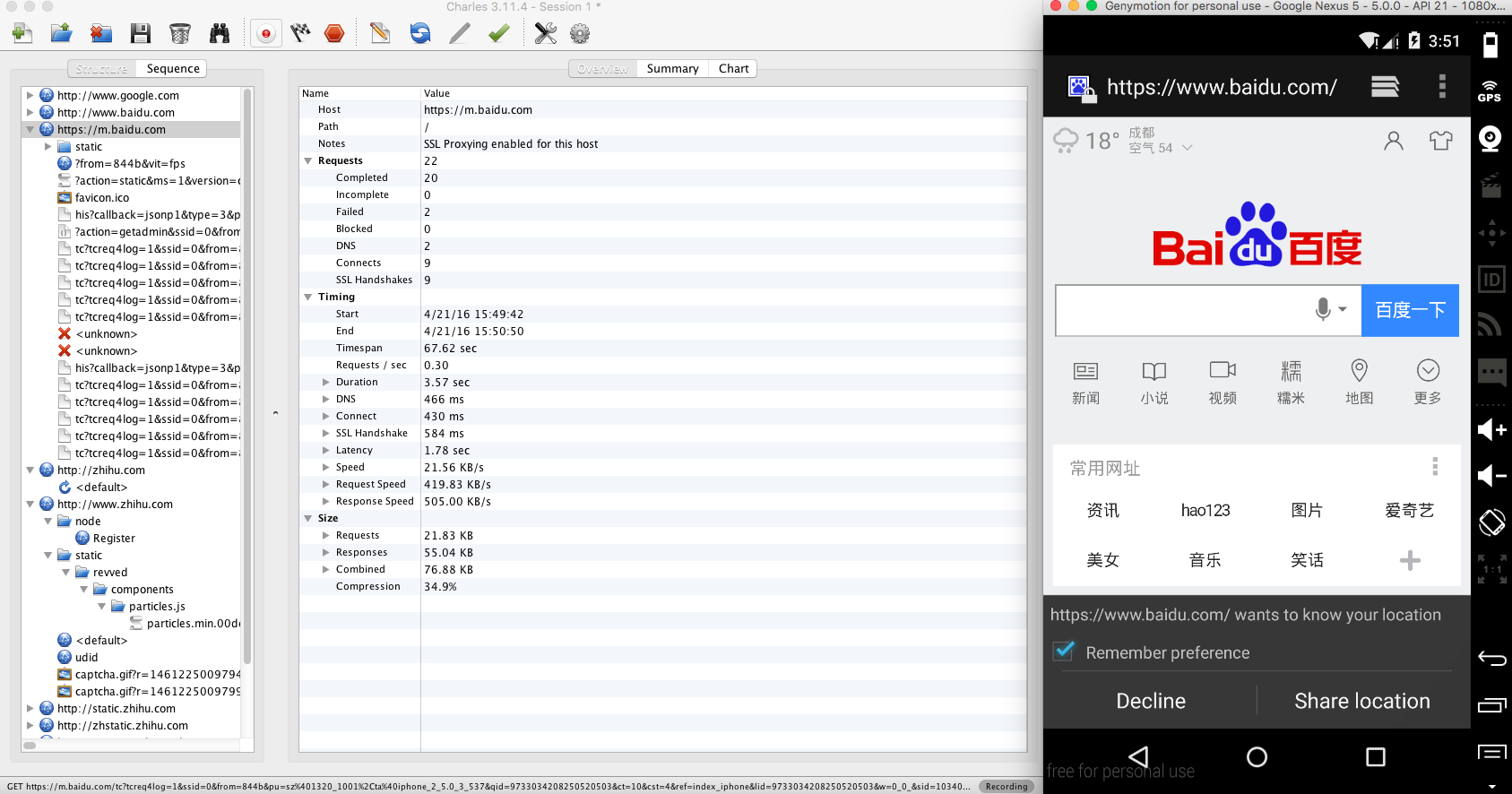Screen dimensions: 1512x794
Task: Click the 百度一下 search button
Action: click(1410, 310)
